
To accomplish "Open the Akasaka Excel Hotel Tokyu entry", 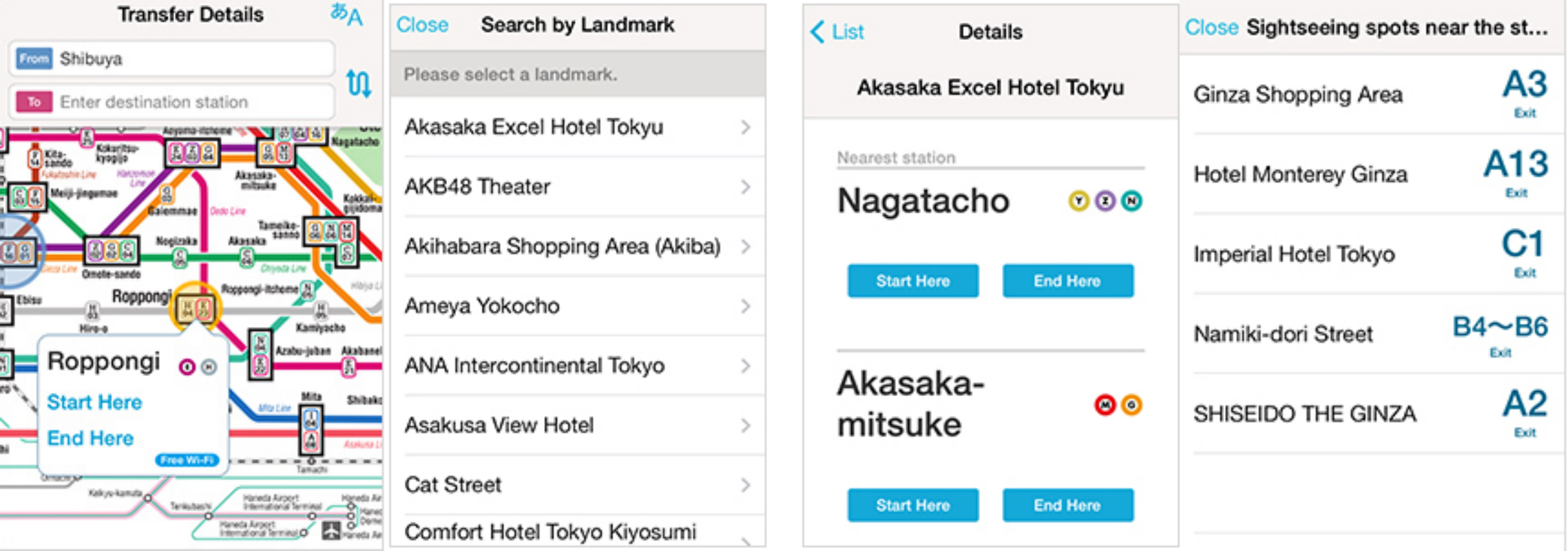I will [x=577, y=127].
